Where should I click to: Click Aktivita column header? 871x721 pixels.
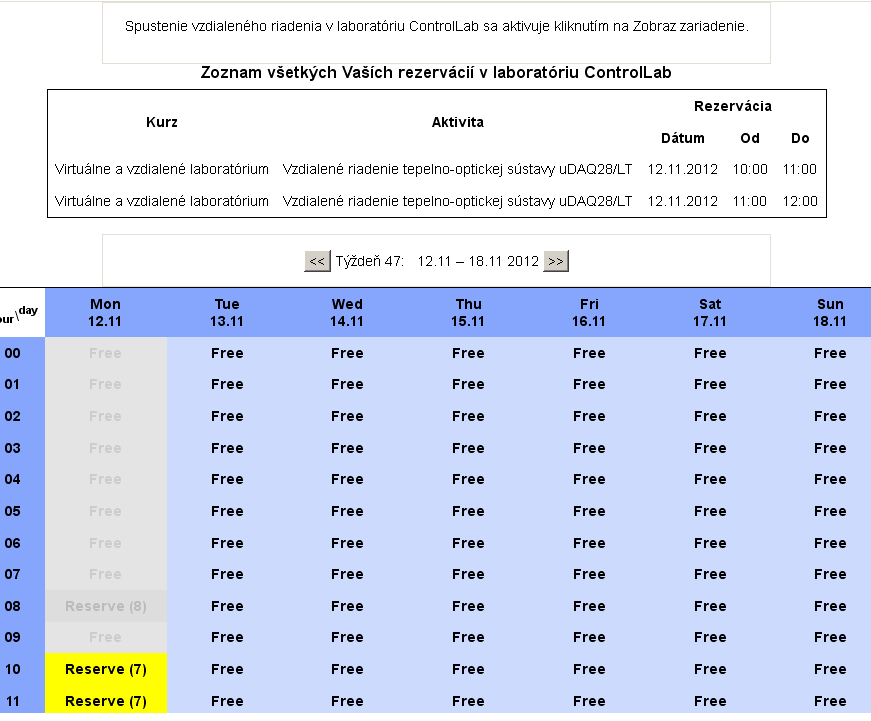pos(458,122)
